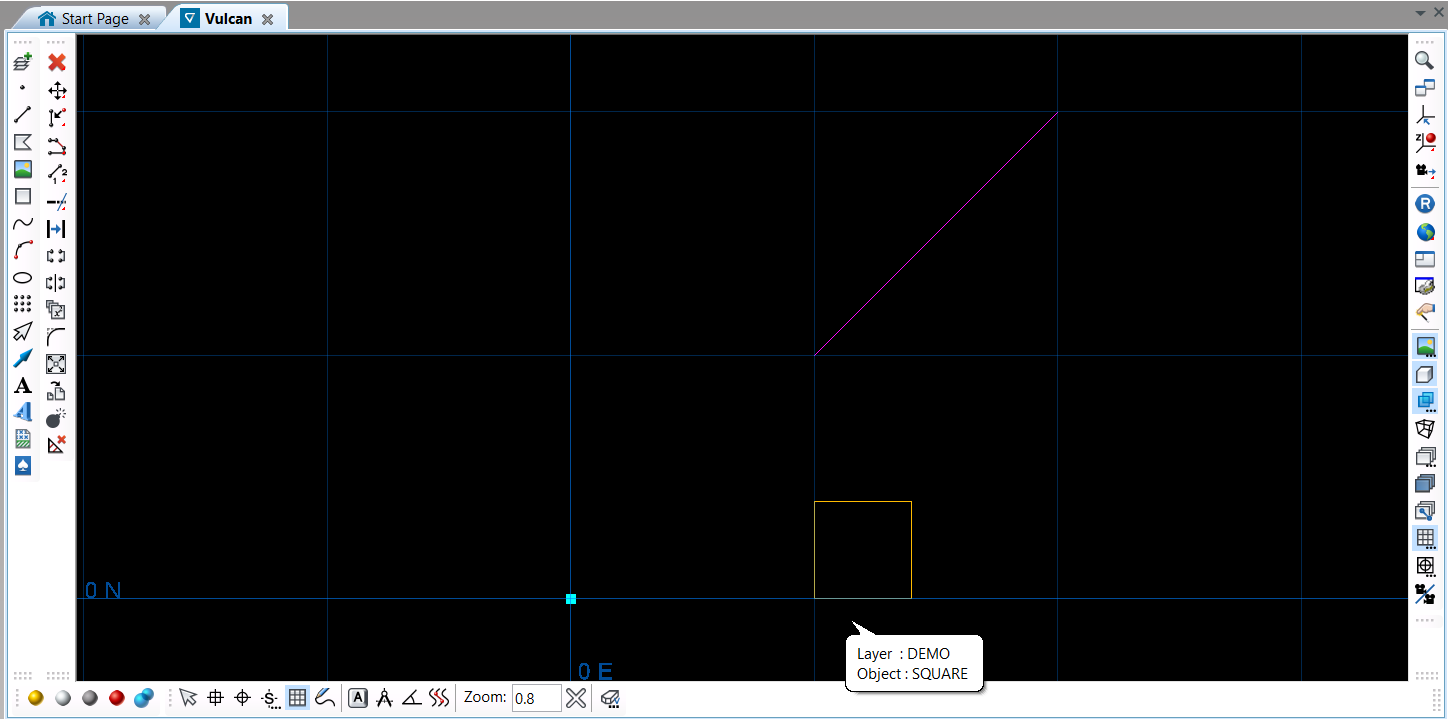The height and width of the screenshot is (719, 1448).
Task: Pick the dark grey sphere colour
Action: pyautogui.click(x=90, y=698)
